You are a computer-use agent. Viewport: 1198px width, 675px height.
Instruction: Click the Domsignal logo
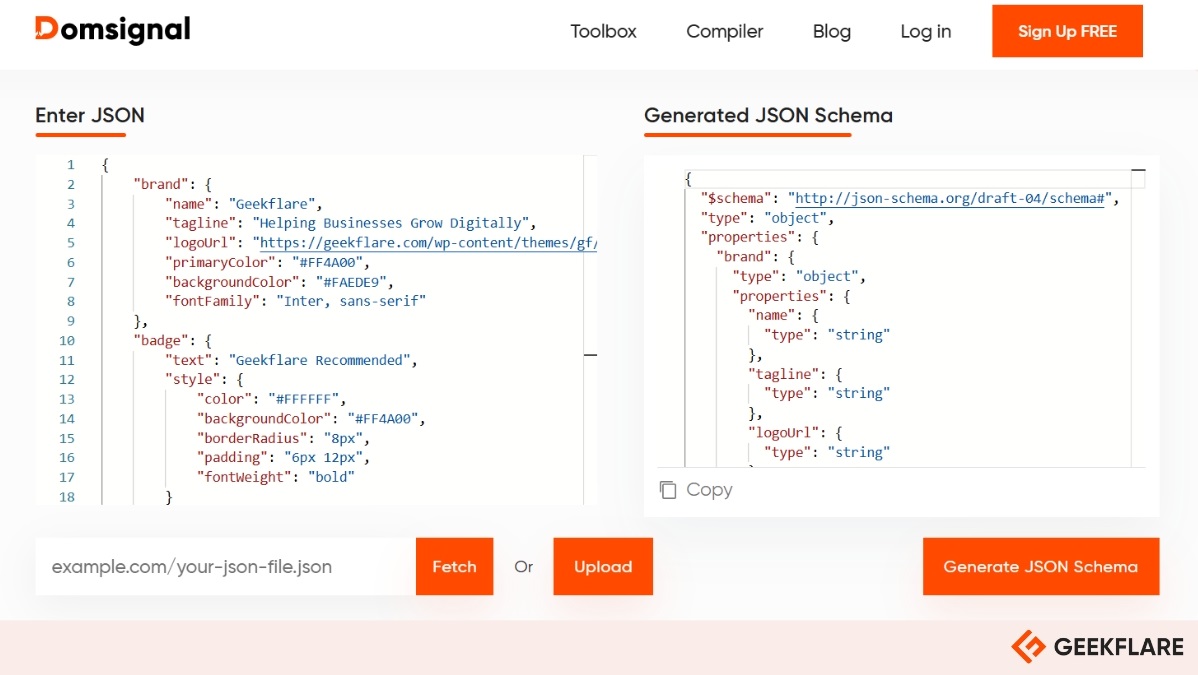112,30
